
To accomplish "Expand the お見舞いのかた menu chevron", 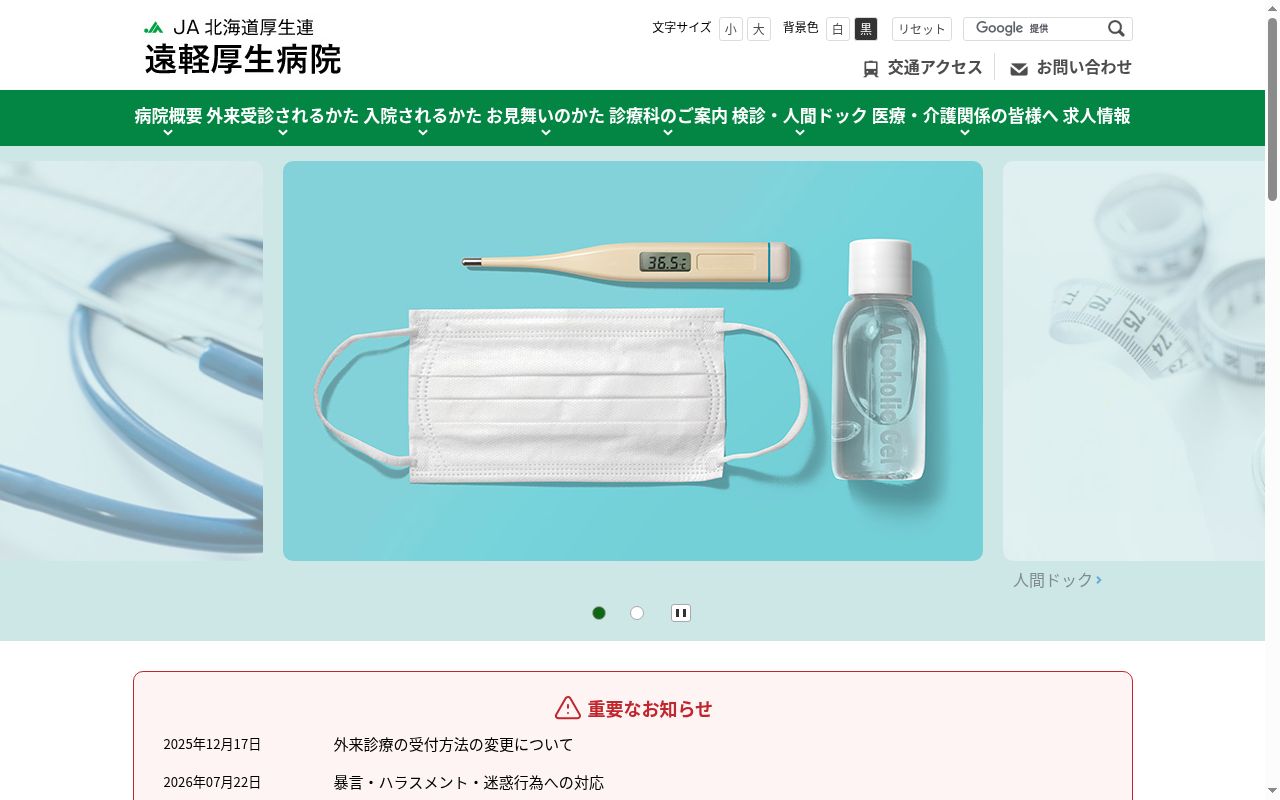I will [x=545, y=132].
